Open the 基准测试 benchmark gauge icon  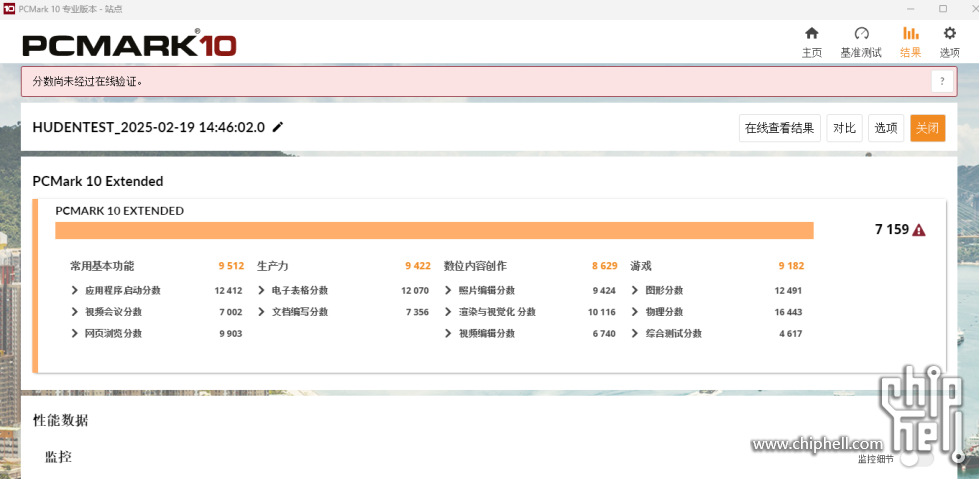pyautogui.click(x=861, y=33)
